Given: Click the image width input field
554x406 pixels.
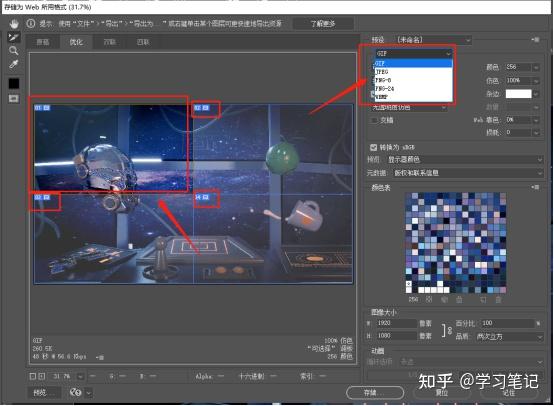Looking at the screenshot, I should [397, 323].
